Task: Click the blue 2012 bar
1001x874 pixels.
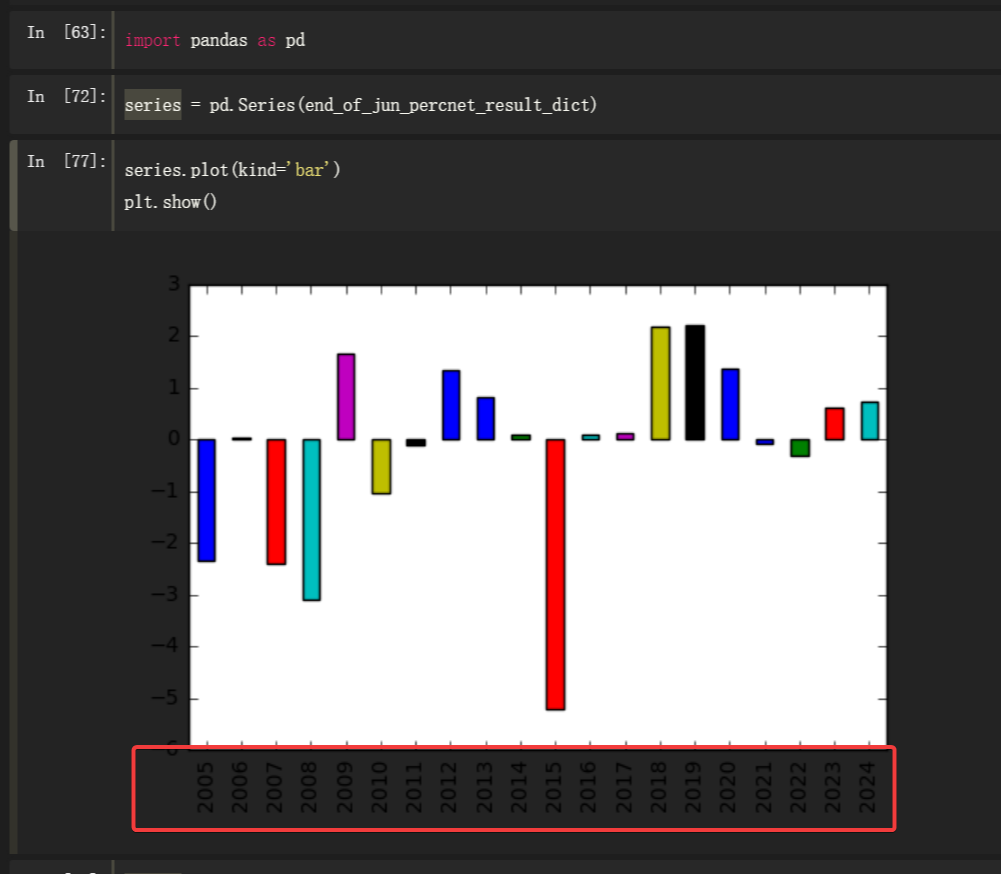Action: pos(451,405)
